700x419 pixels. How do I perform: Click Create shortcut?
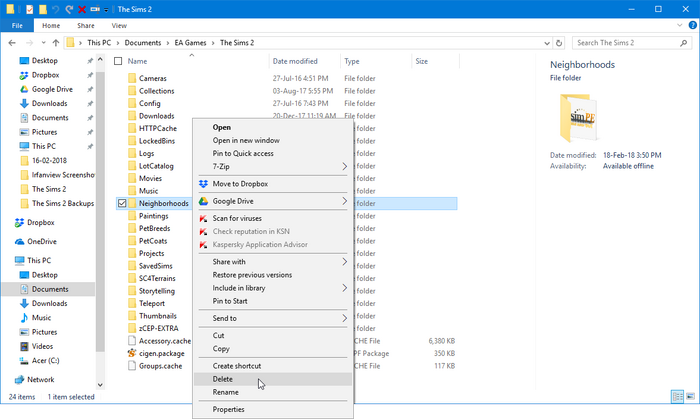coord(273,366)
